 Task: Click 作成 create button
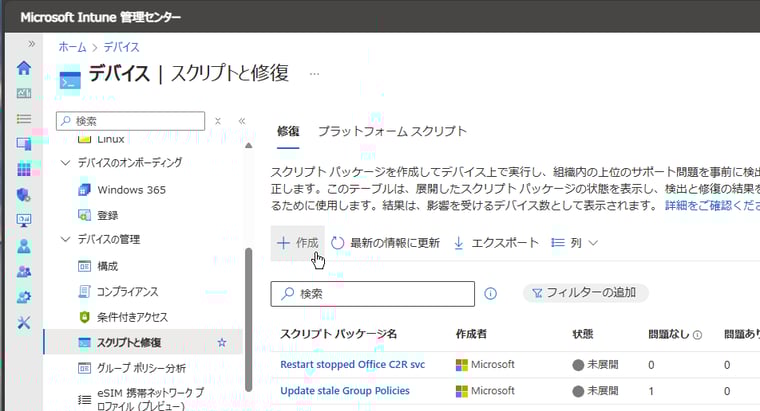[x=298, y=243]
